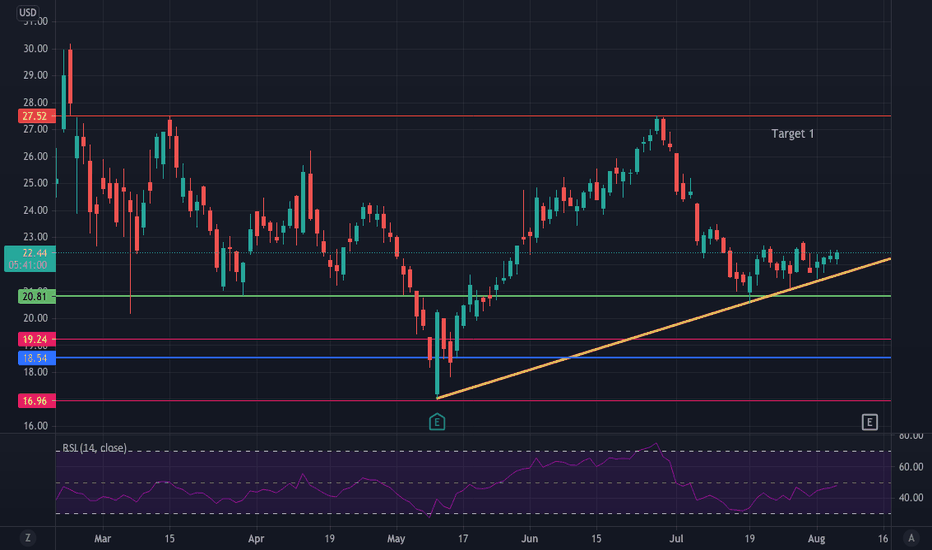
Task: Click the Mar label on time axis
Action: pyautogui.click(x=102, y=539)
